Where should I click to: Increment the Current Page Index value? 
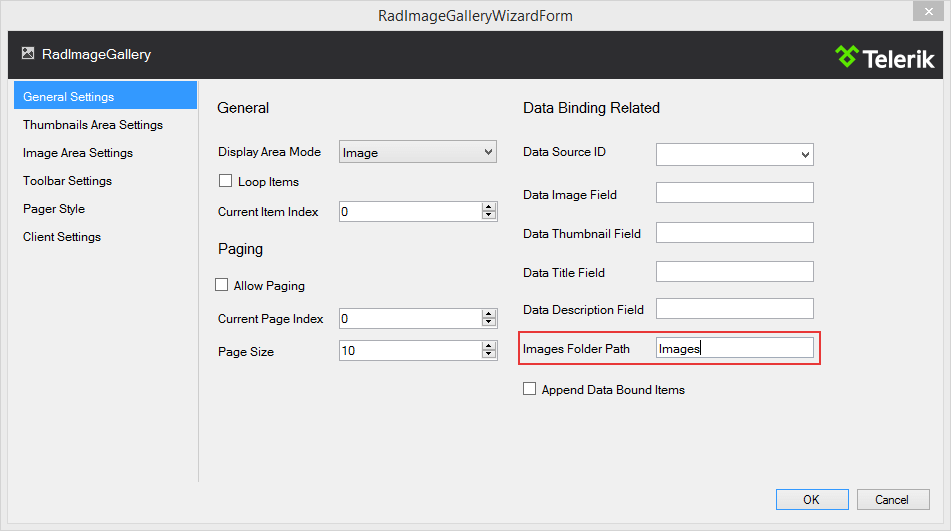click(x=489, y=314)
